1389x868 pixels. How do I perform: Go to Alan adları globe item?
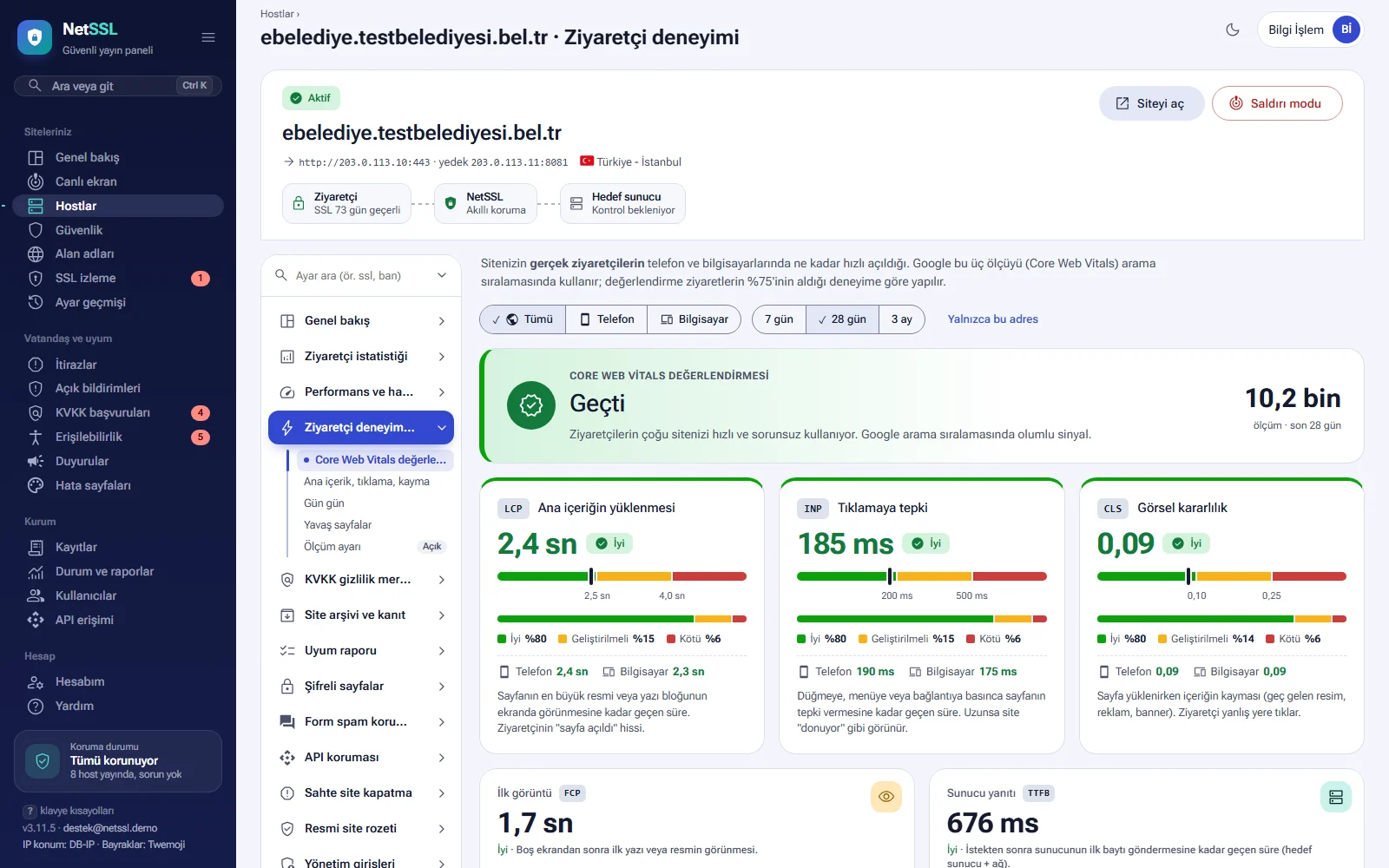118,253
